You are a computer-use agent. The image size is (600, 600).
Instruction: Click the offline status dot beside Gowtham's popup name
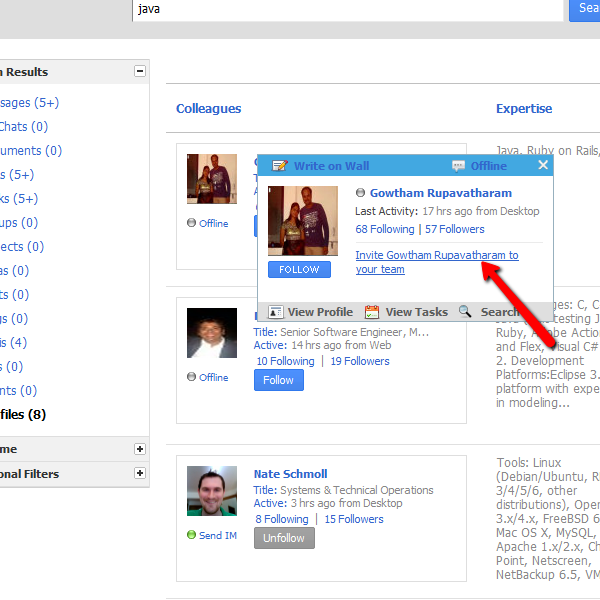(x=360, y=192)
